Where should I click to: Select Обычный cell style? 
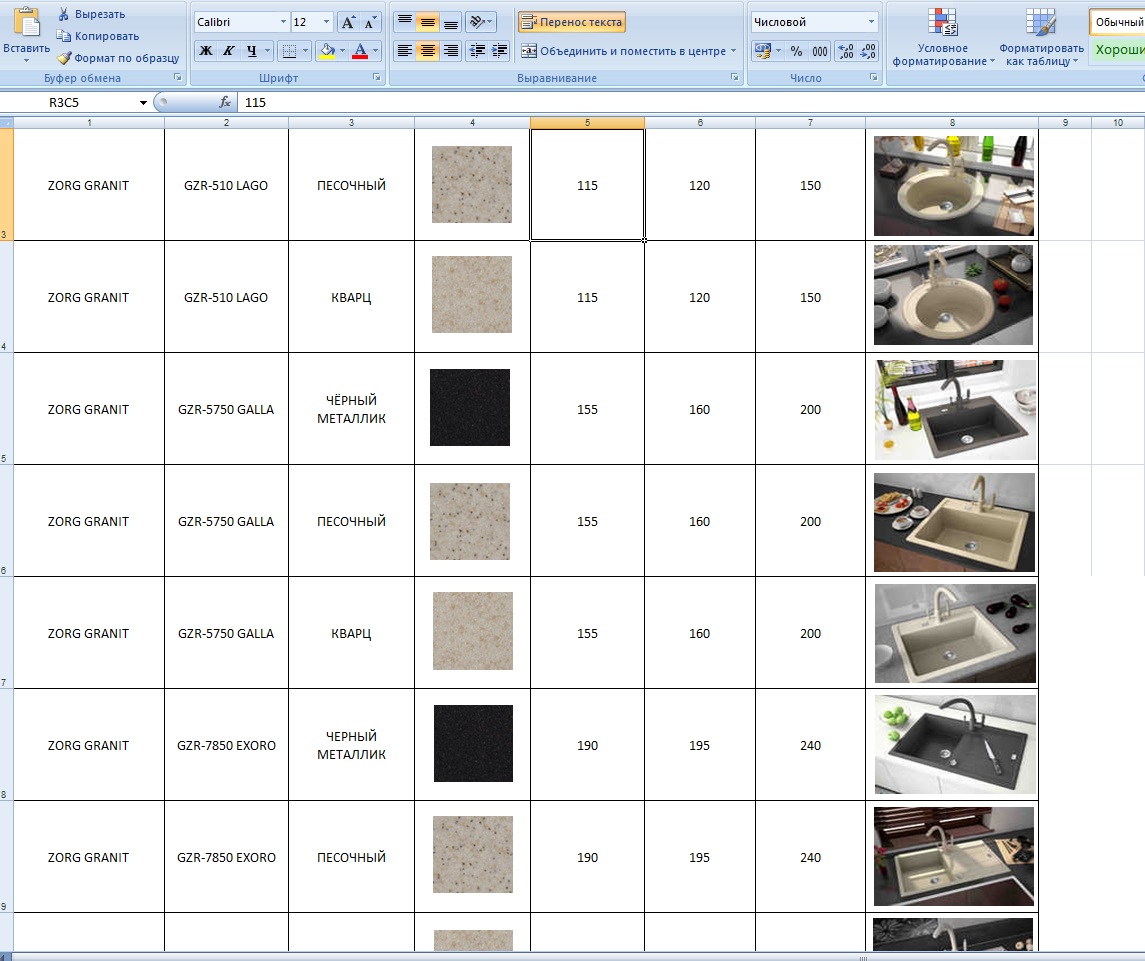(x=1117, y=22)
